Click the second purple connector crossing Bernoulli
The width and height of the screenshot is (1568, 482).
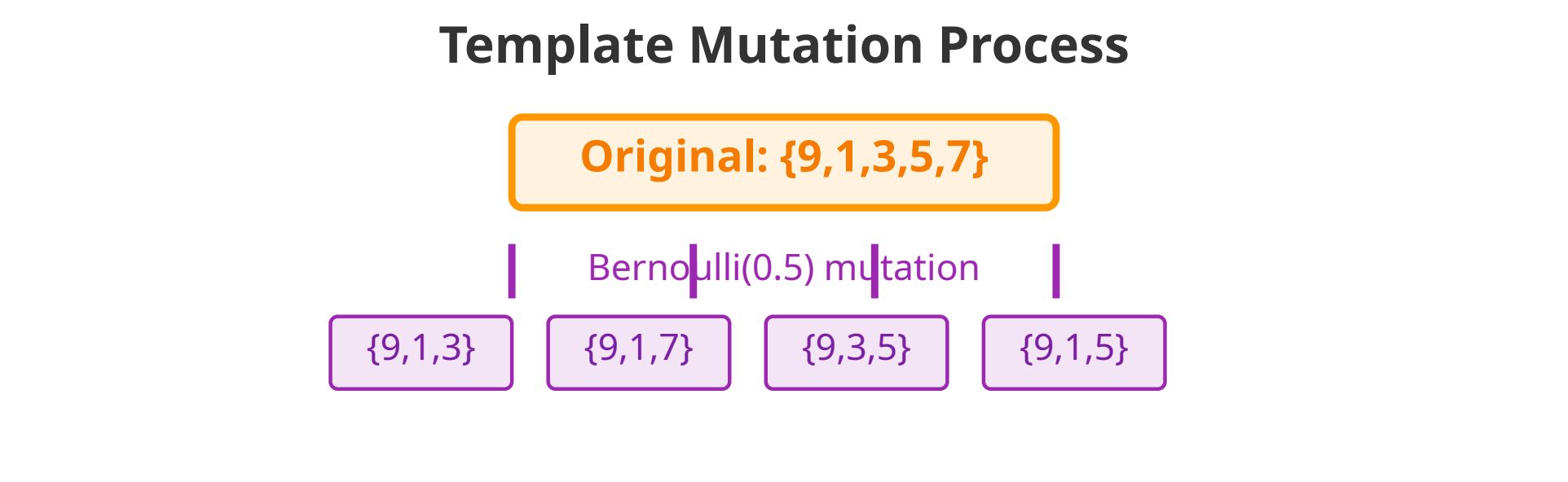pos(693,271)
